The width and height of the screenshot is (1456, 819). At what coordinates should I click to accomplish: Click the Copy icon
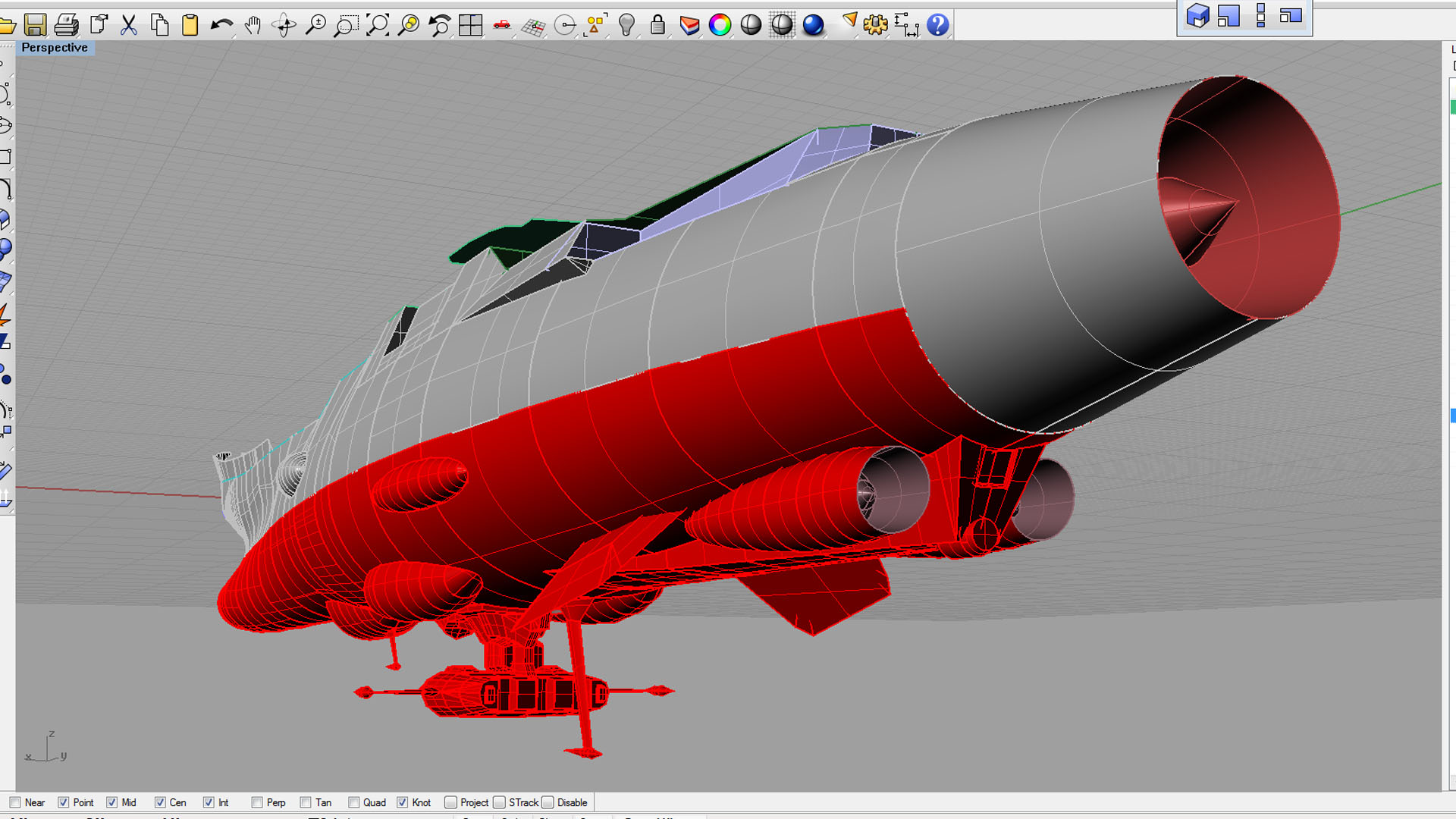point(159,25)
